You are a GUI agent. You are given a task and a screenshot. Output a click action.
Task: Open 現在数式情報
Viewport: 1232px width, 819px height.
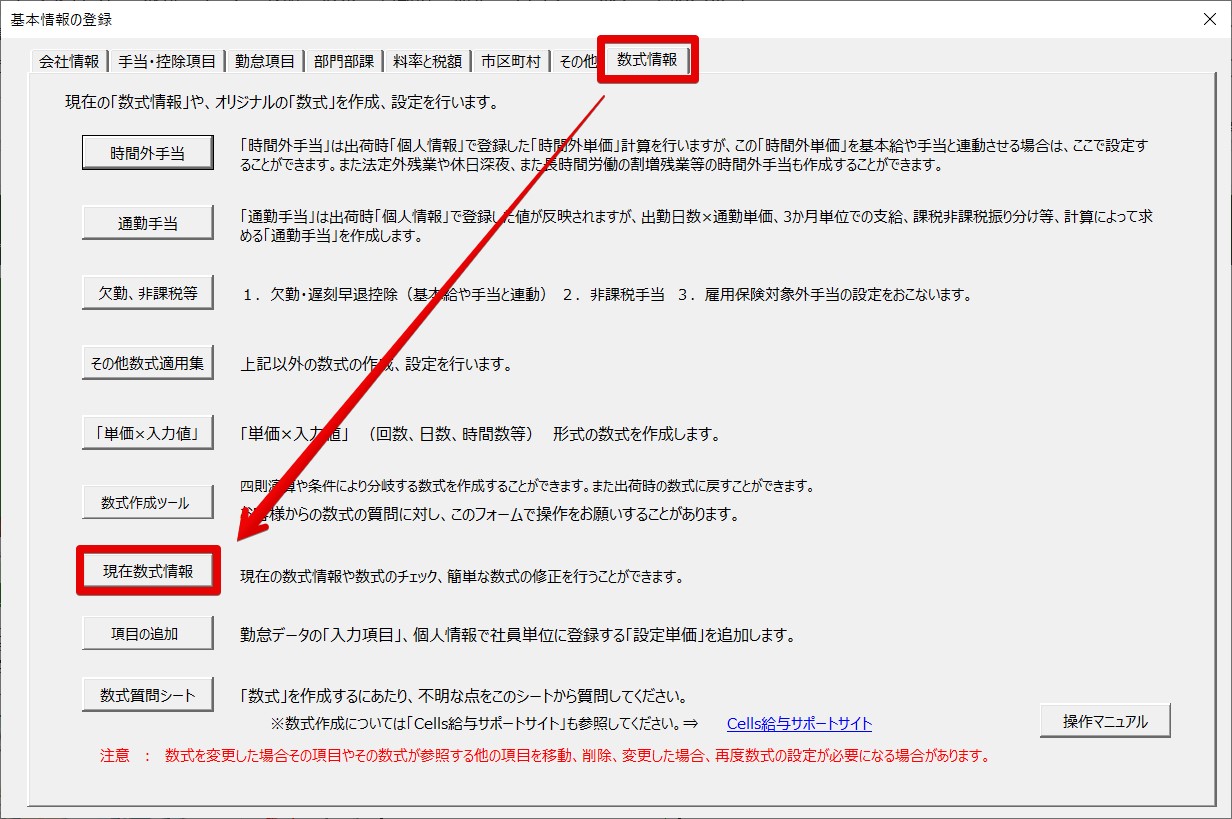(x=148, y=571)
